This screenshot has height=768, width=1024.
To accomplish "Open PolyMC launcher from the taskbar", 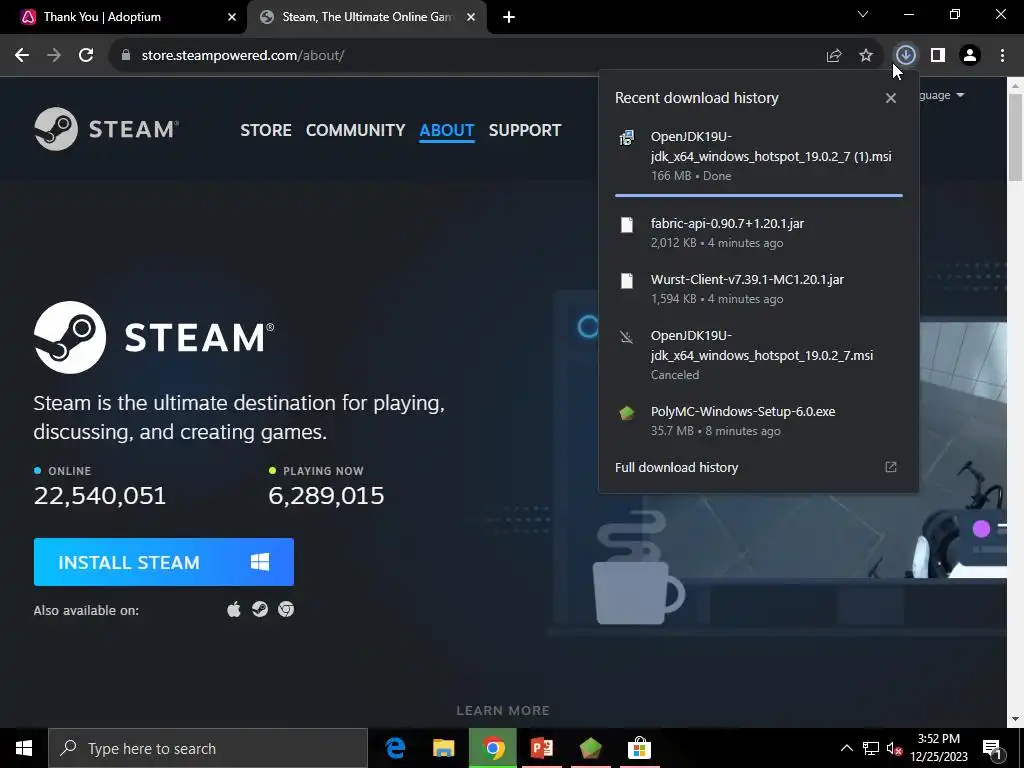I will pyautogui.click(x=590, y=748).
